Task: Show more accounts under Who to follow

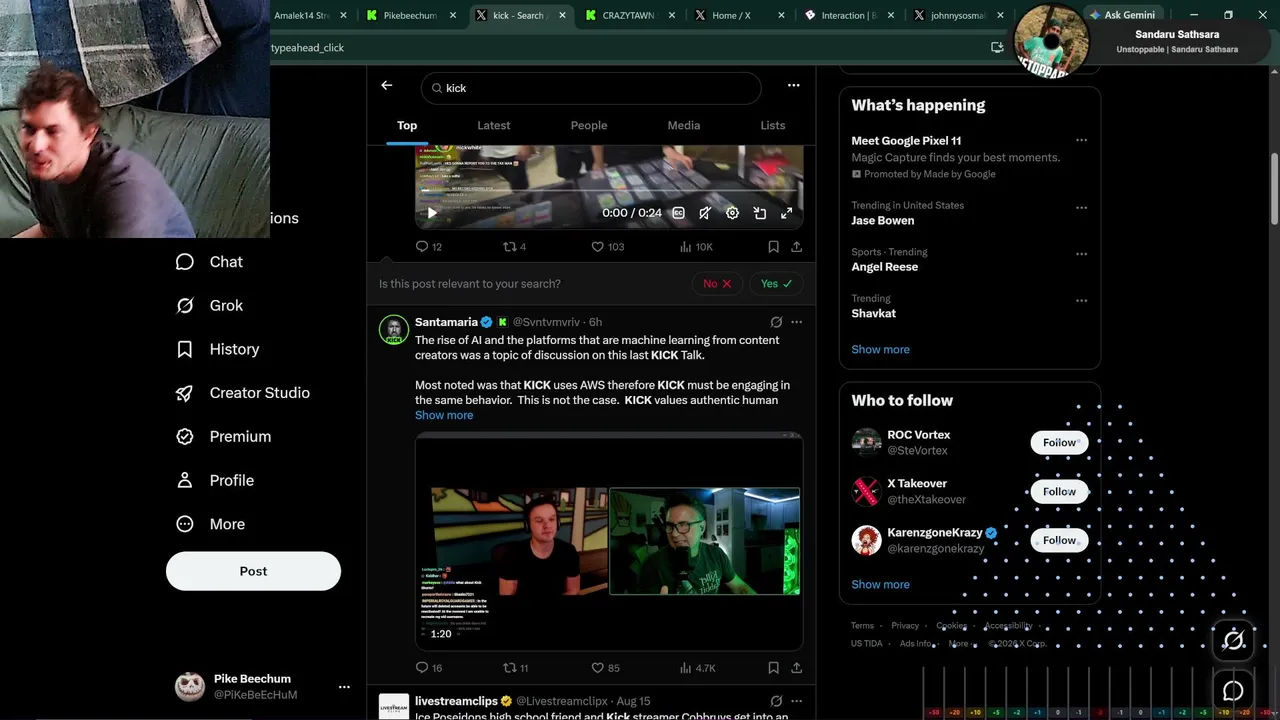Action: pyautogui.click(x=880, y=585)
